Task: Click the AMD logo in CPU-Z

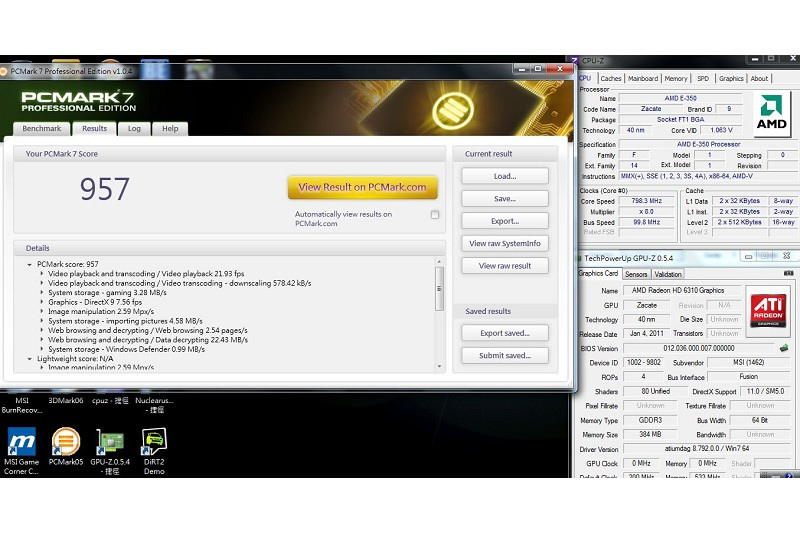Action: pyautogui.click(x=771, y=113)
